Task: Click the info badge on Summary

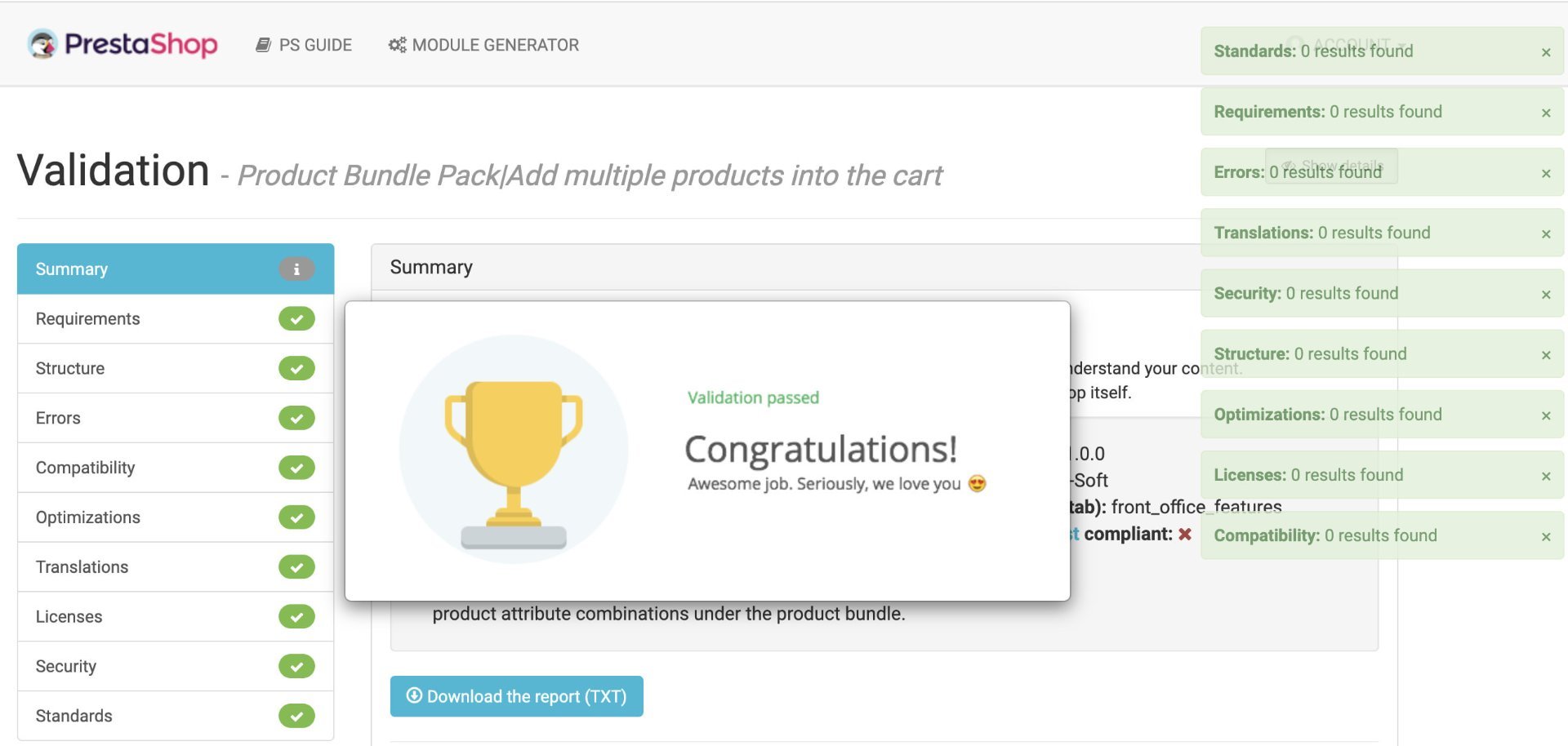Action: coord(296,269)
